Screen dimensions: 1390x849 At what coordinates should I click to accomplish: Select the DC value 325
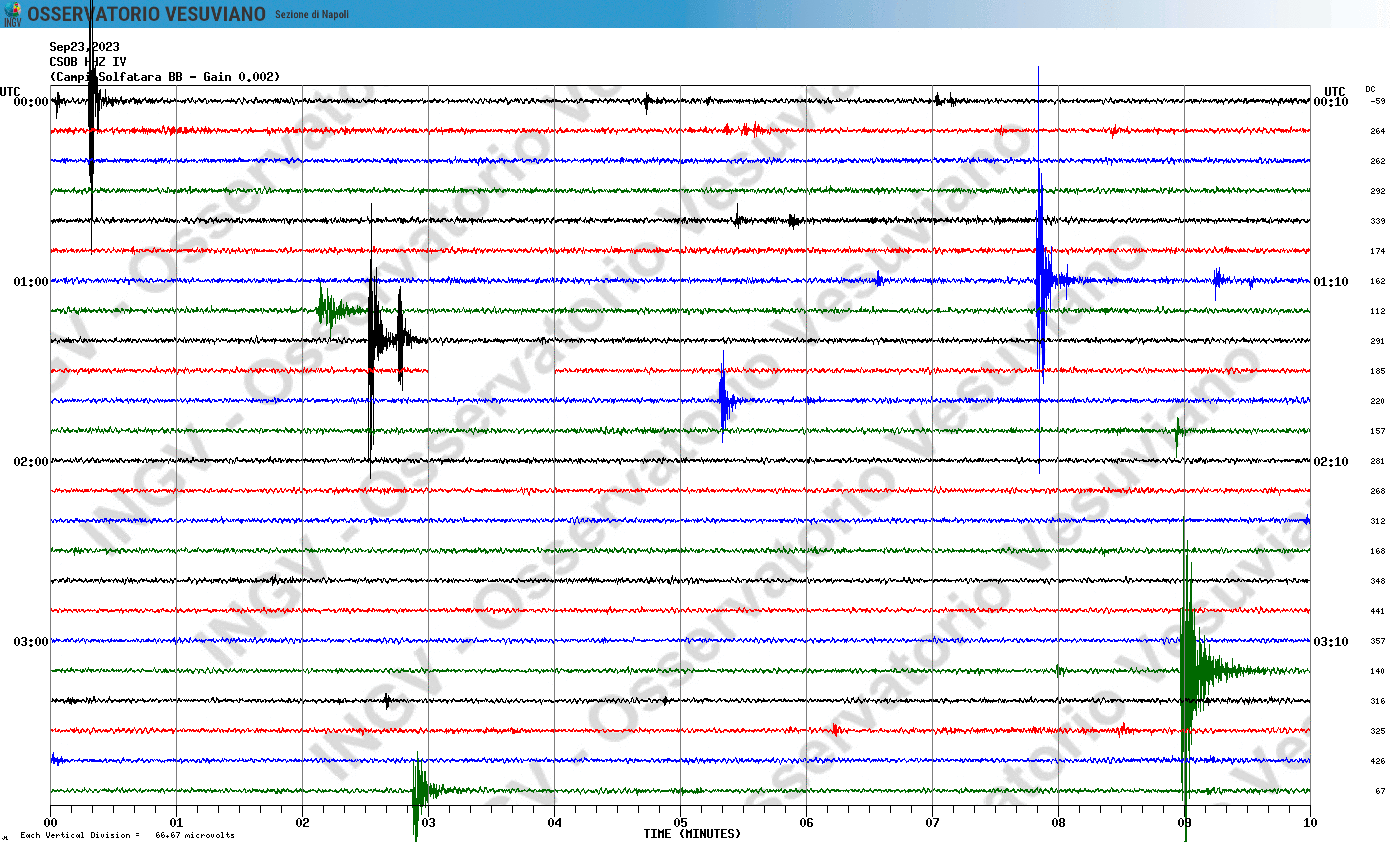click(x=1377, y=731)
